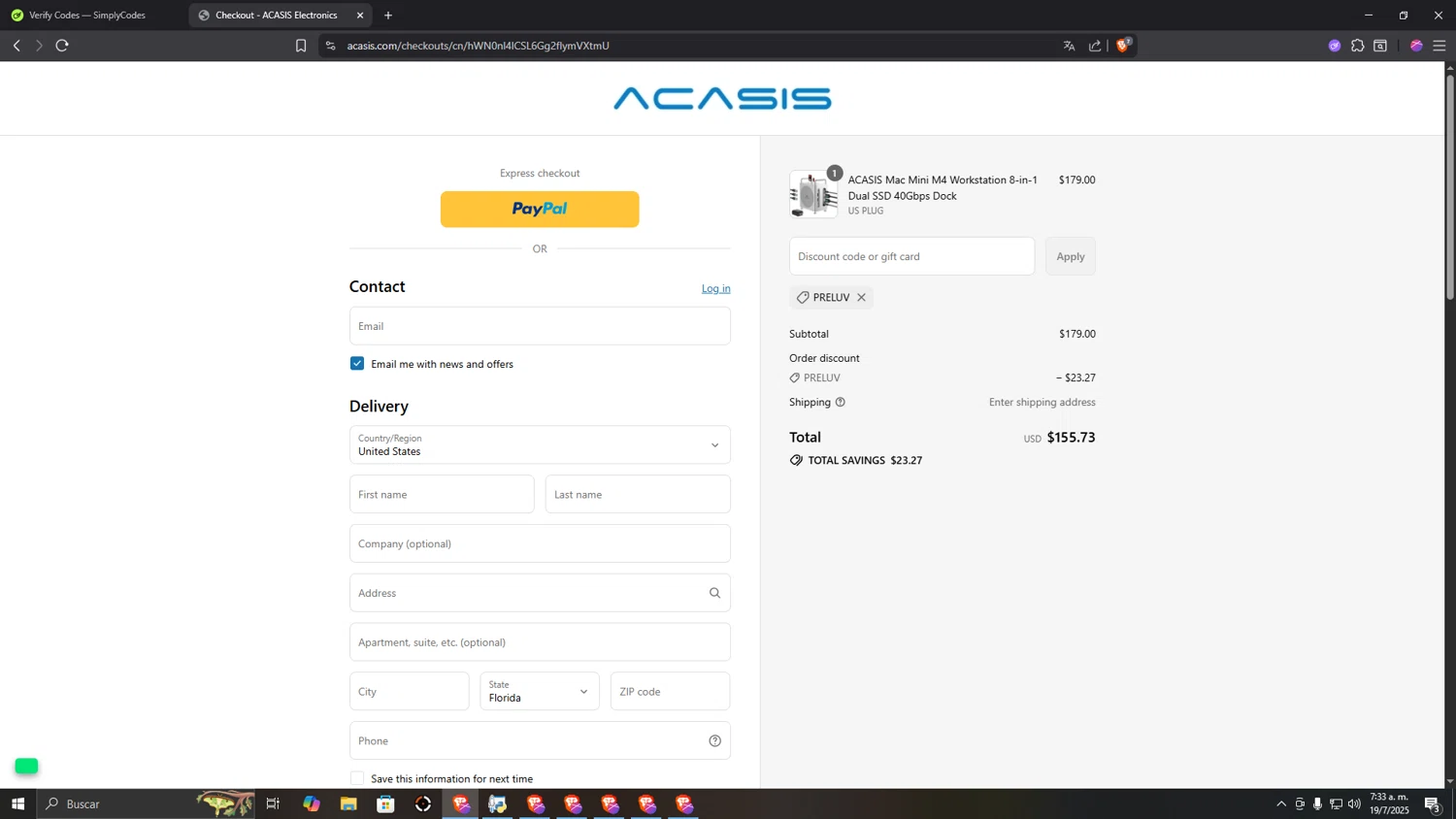Screen dimensions: 1456x819
Task: Remove the PRELUV discount code
Action: (861, 297)
